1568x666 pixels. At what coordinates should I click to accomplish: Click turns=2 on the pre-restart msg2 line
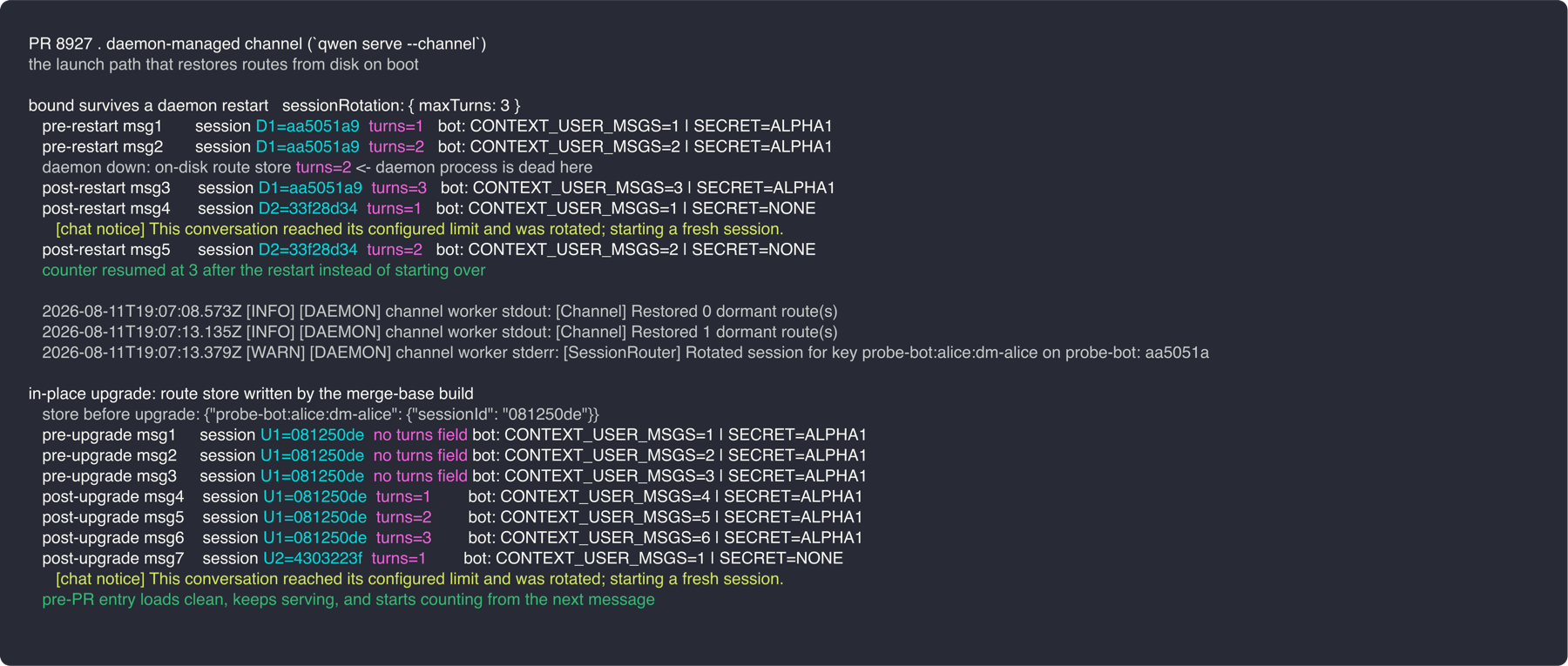click(396, 146)
